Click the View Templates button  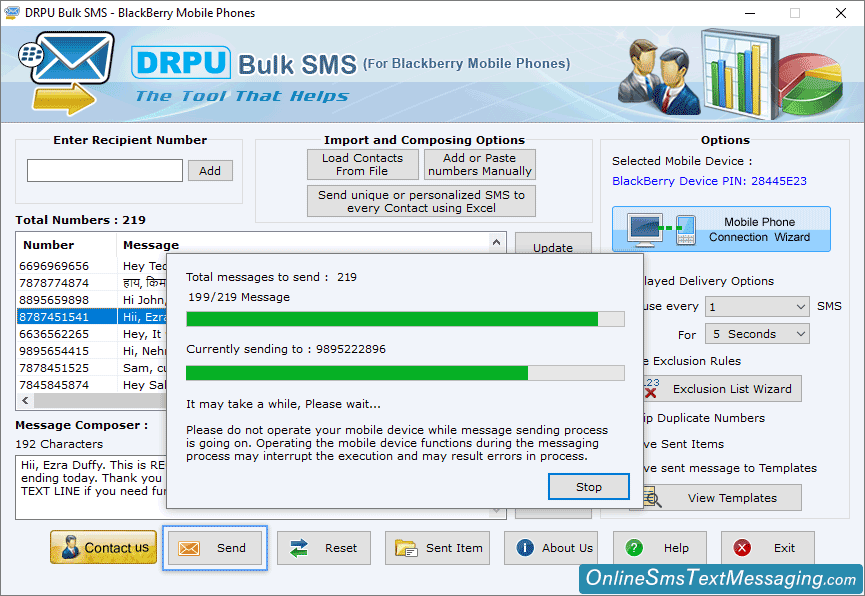pos(722,498)
